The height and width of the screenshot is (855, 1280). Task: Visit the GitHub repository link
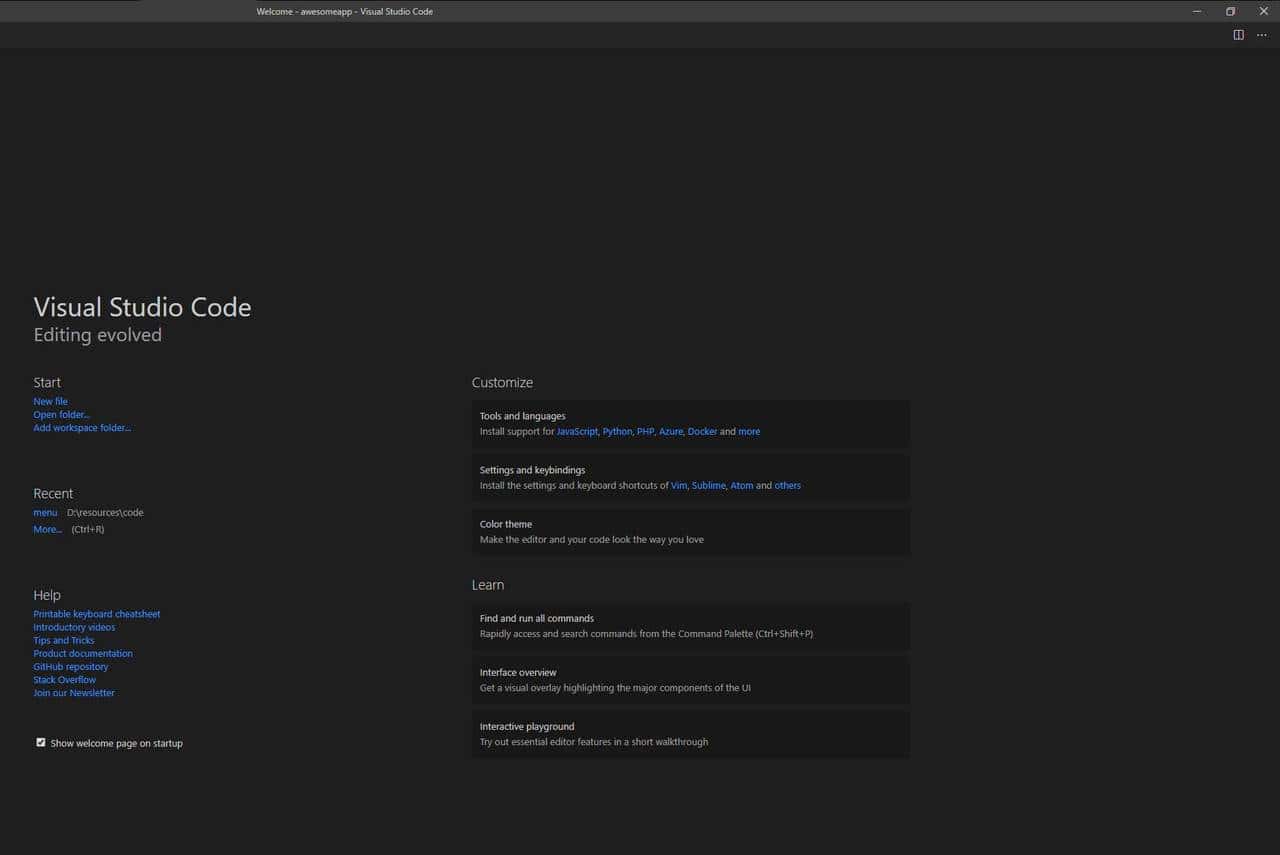(x=70, y=667)
